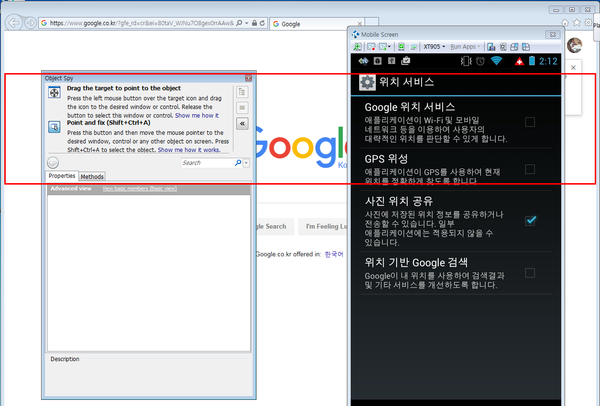Tap the 사진 위치 공유 setting title

click(x=399, y=201)
